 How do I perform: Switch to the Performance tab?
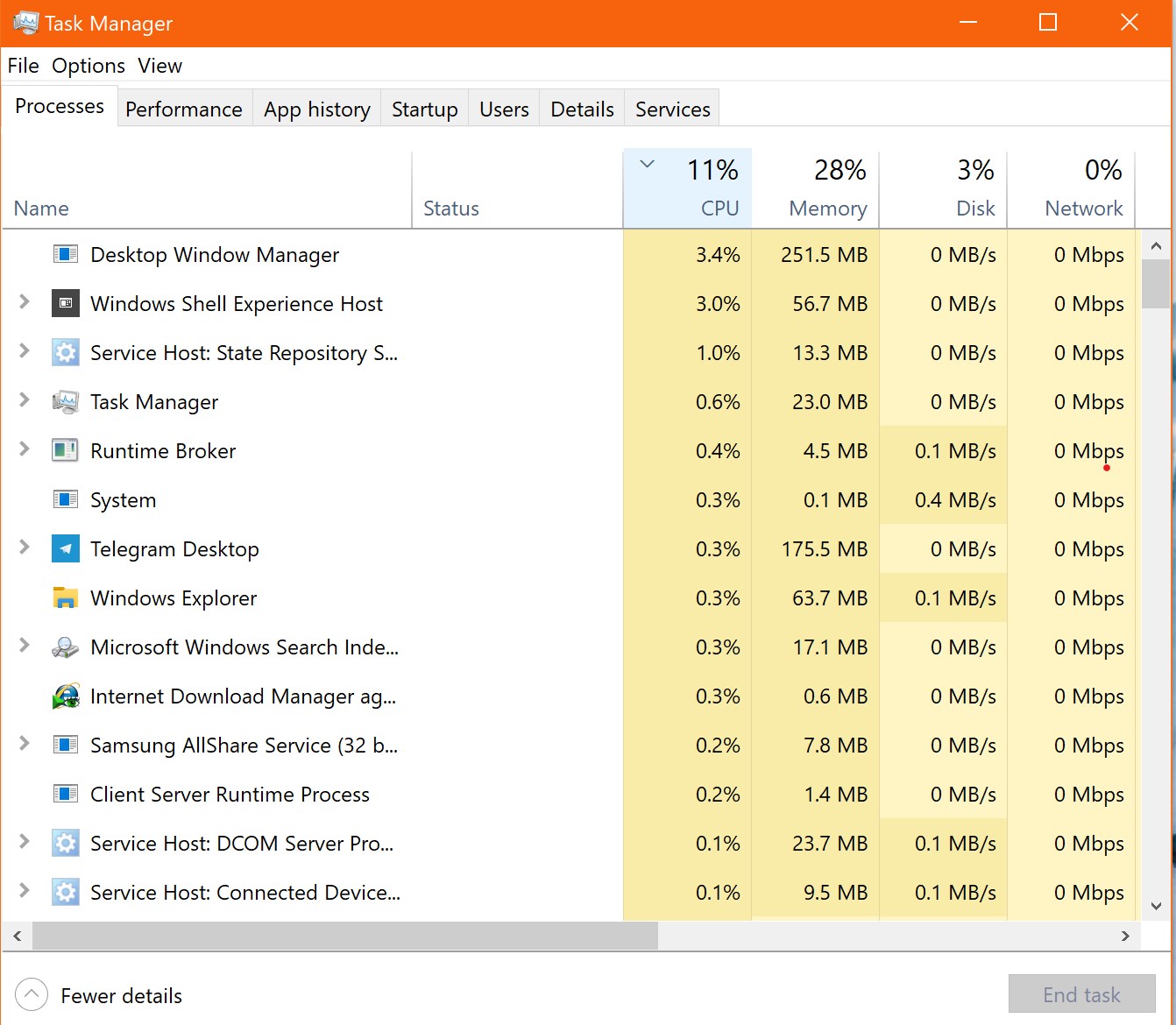184,109
